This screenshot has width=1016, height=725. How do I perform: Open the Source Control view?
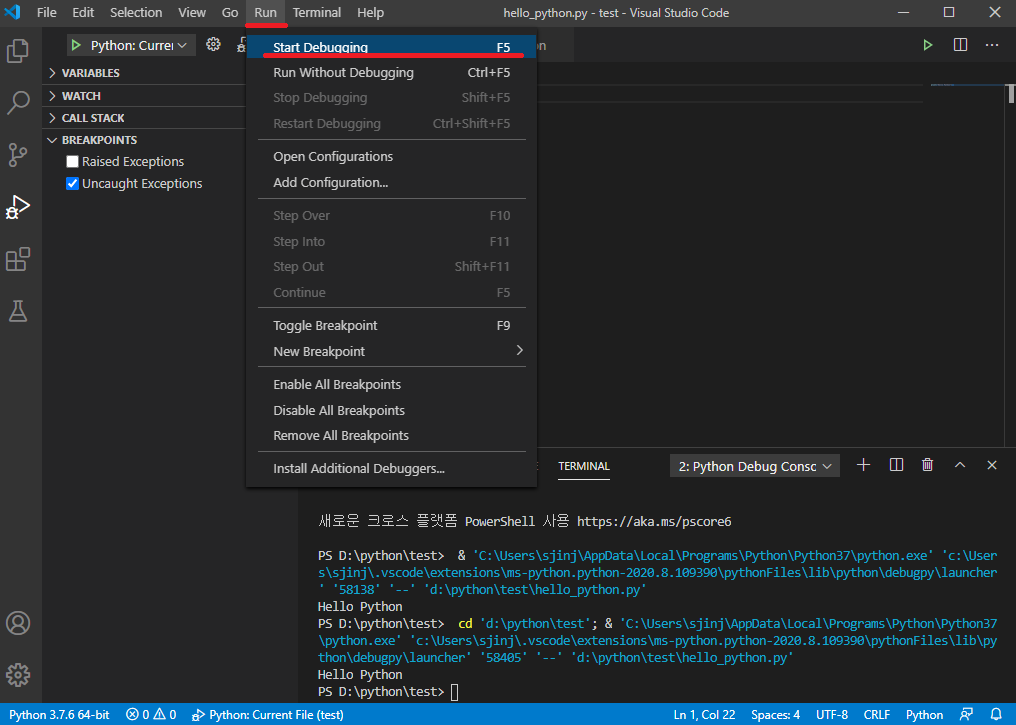coord(17,154)
